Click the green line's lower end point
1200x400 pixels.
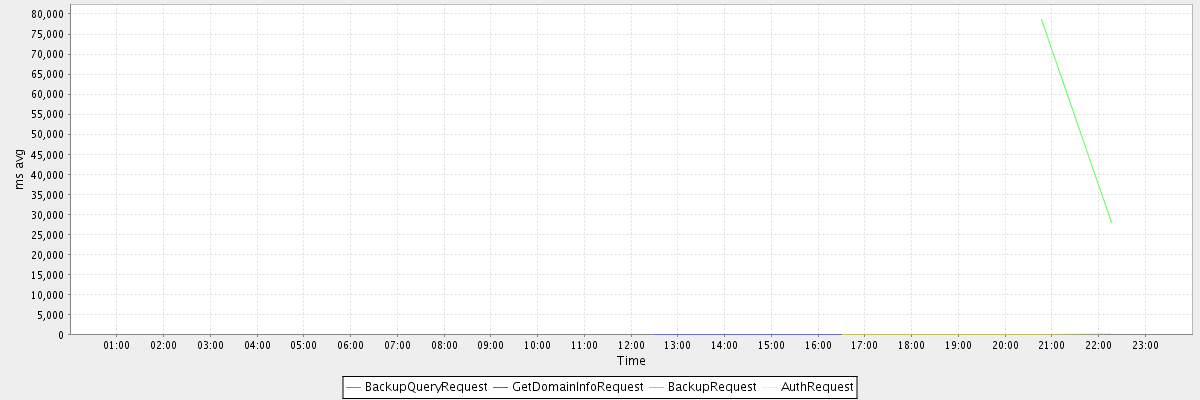pos(1111,222)
